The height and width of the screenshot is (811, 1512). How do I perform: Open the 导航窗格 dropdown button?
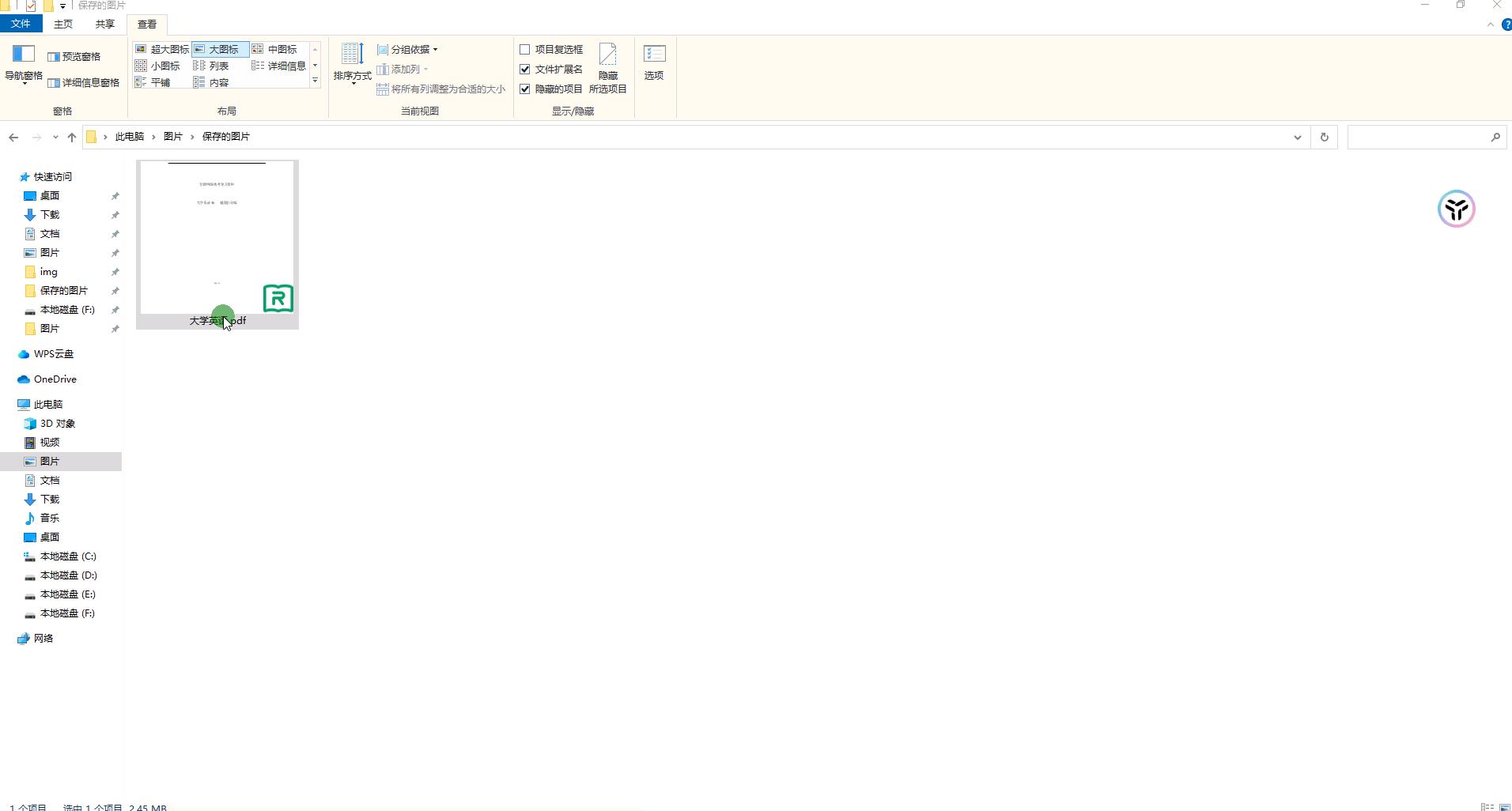24,65
